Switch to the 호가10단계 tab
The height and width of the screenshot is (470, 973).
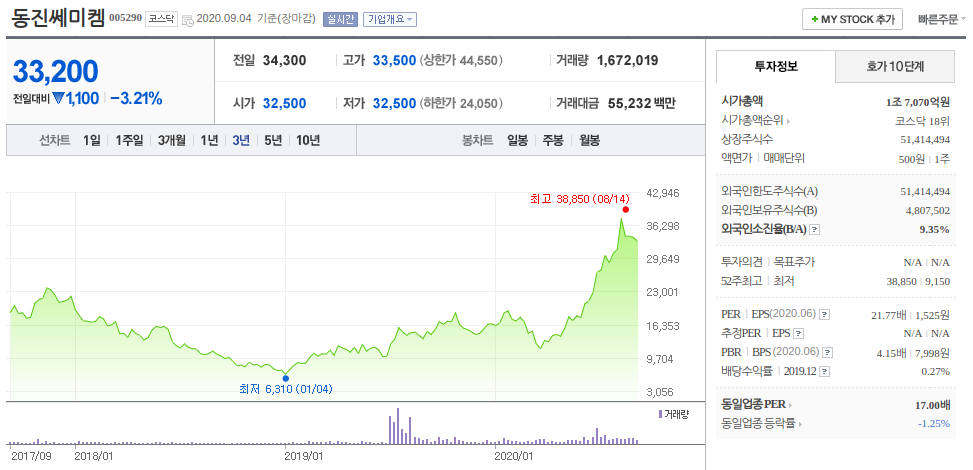coord(895,66)
